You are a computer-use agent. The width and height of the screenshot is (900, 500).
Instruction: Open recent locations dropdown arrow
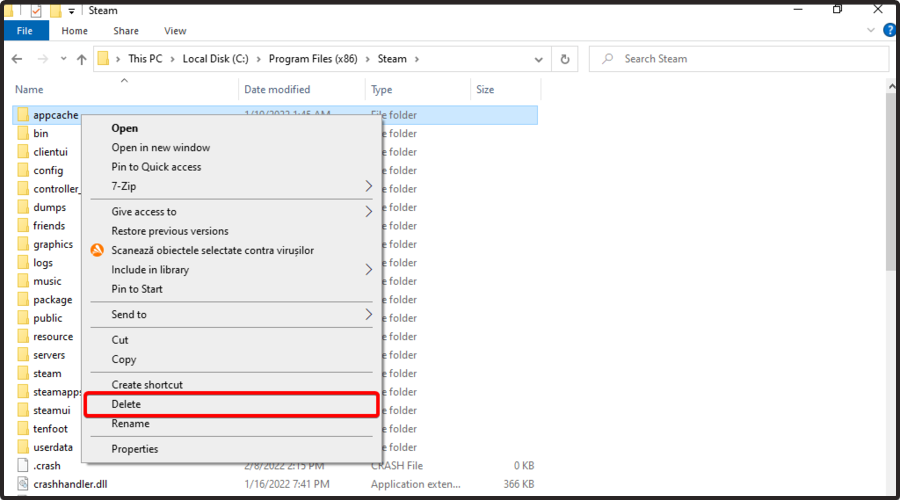click(63, 59)
